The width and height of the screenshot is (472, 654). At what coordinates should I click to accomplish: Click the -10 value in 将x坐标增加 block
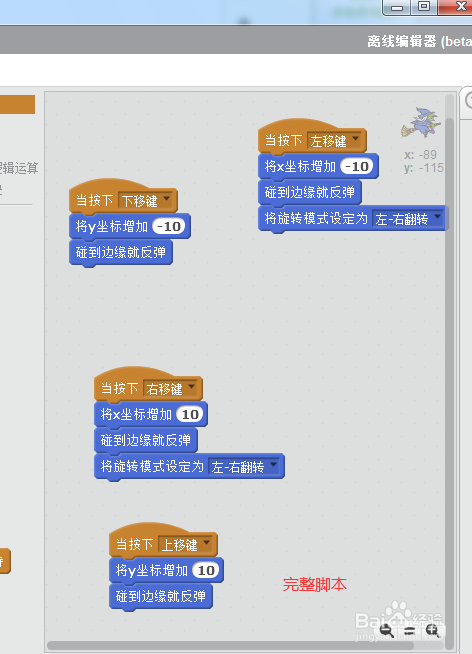(x=357, y=166)
